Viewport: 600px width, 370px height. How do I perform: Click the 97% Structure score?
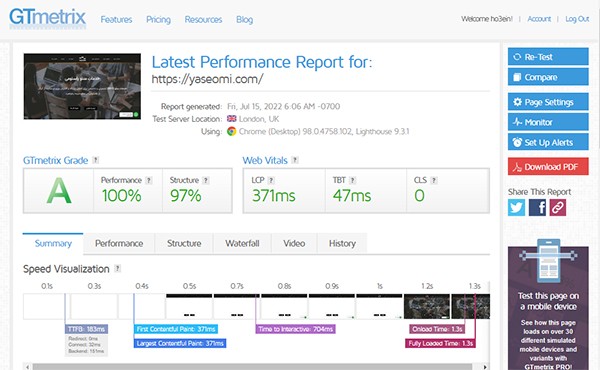click(x=186, y=196)
